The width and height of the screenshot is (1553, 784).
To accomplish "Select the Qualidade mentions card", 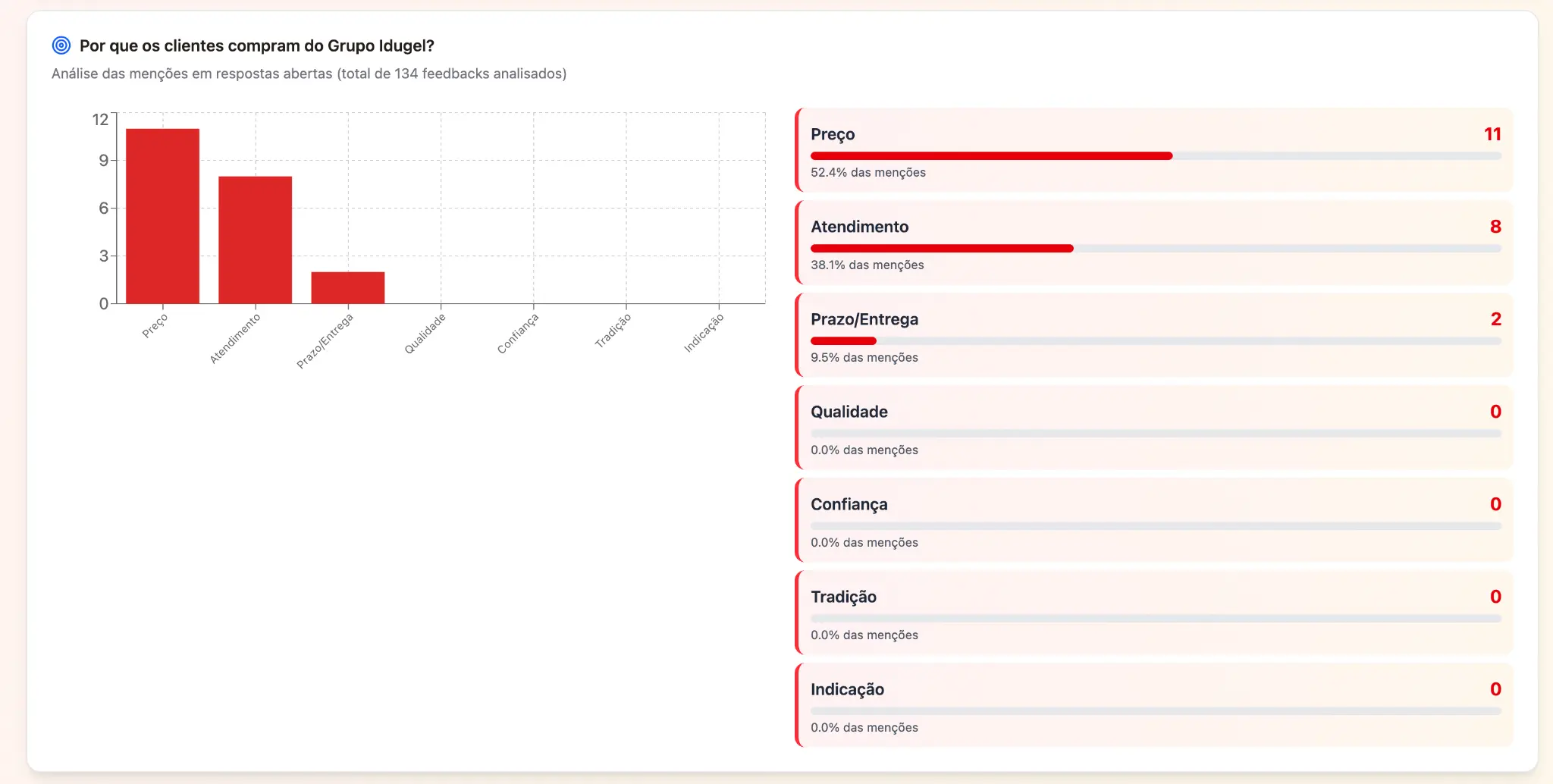I will (x=1153, y=427).
